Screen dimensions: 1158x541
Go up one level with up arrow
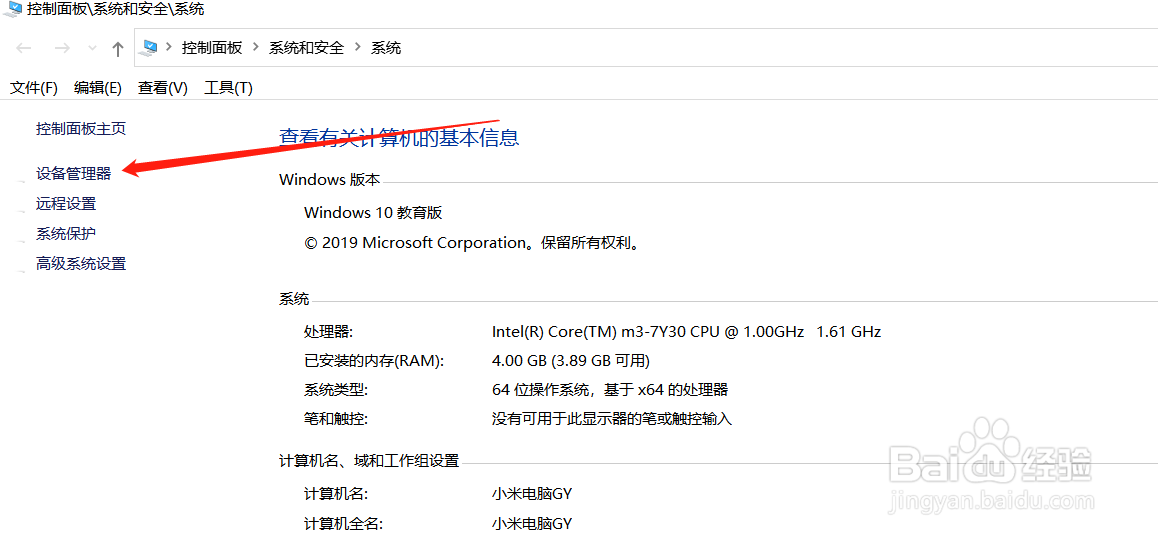click(x=117, y=49)
